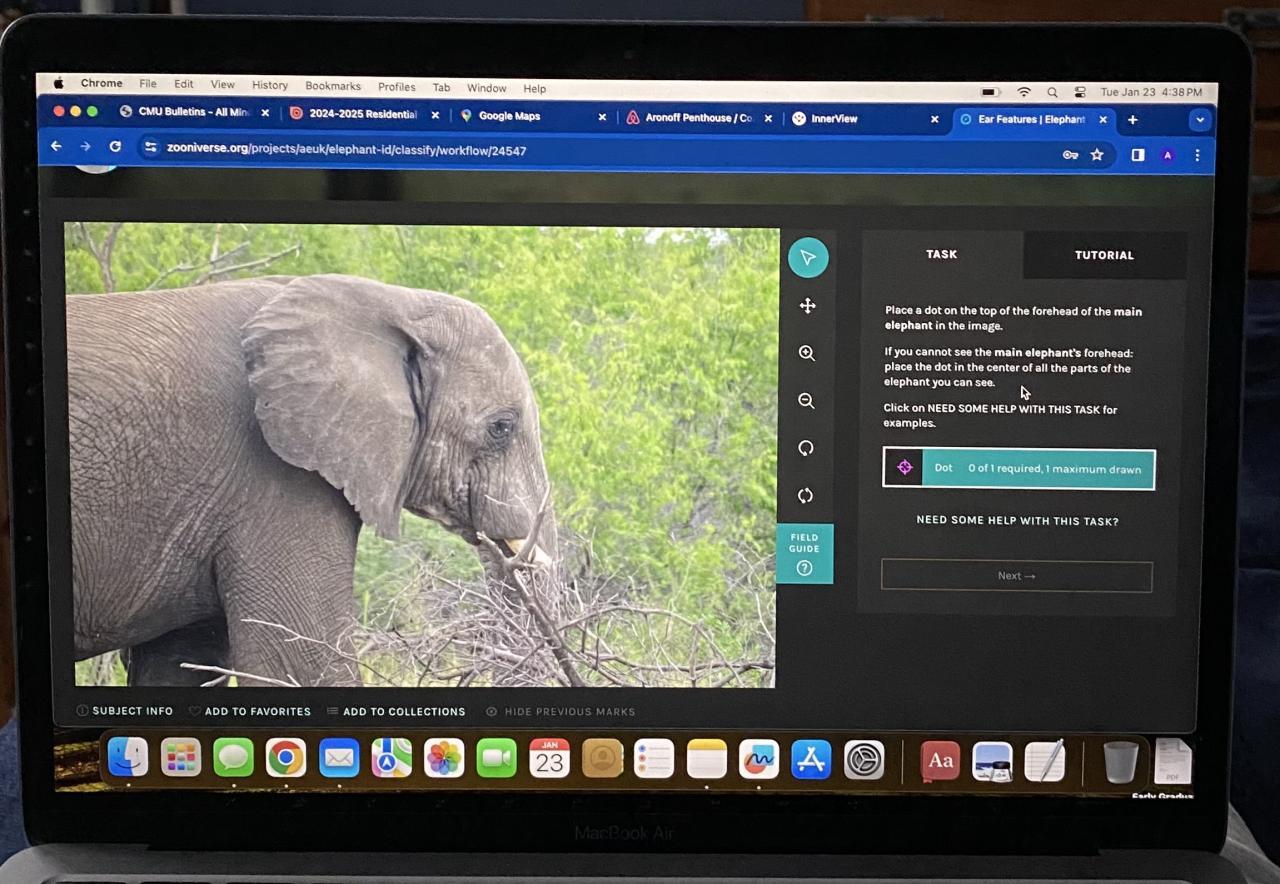Expand the tab search dropdown

coord(1200,120)
